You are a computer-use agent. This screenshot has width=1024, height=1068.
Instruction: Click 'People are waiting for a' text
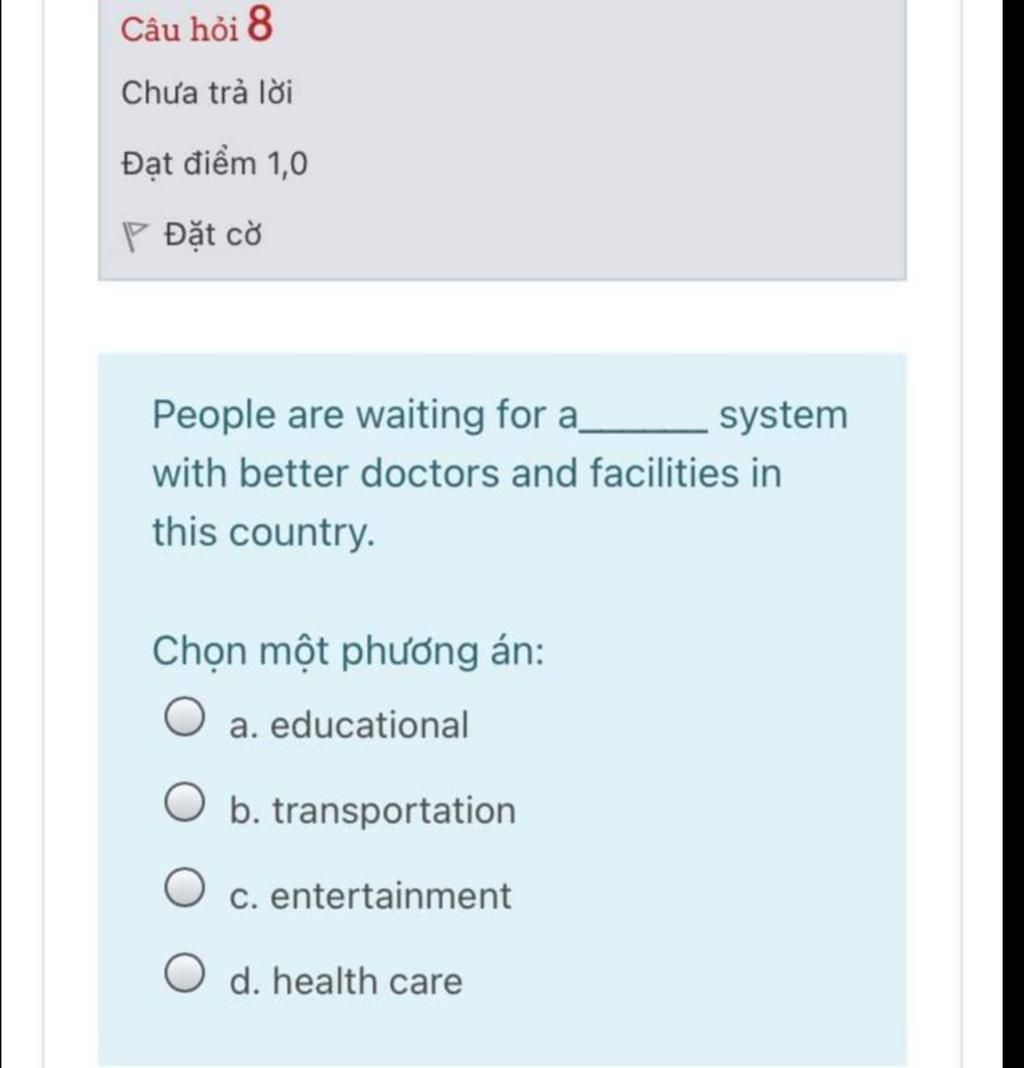(x=365, y=415)
